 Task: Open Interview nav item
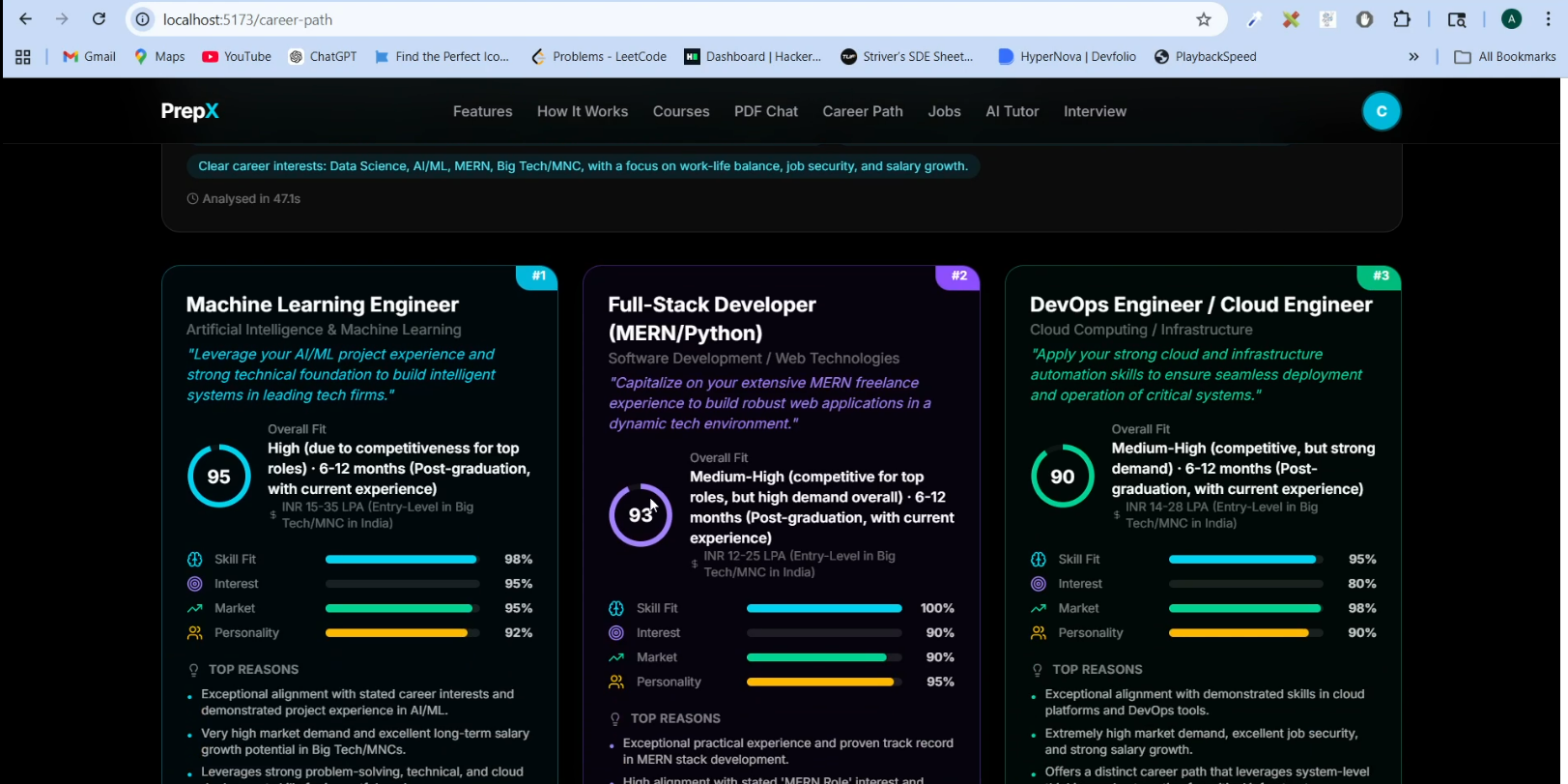[1095, 111]
